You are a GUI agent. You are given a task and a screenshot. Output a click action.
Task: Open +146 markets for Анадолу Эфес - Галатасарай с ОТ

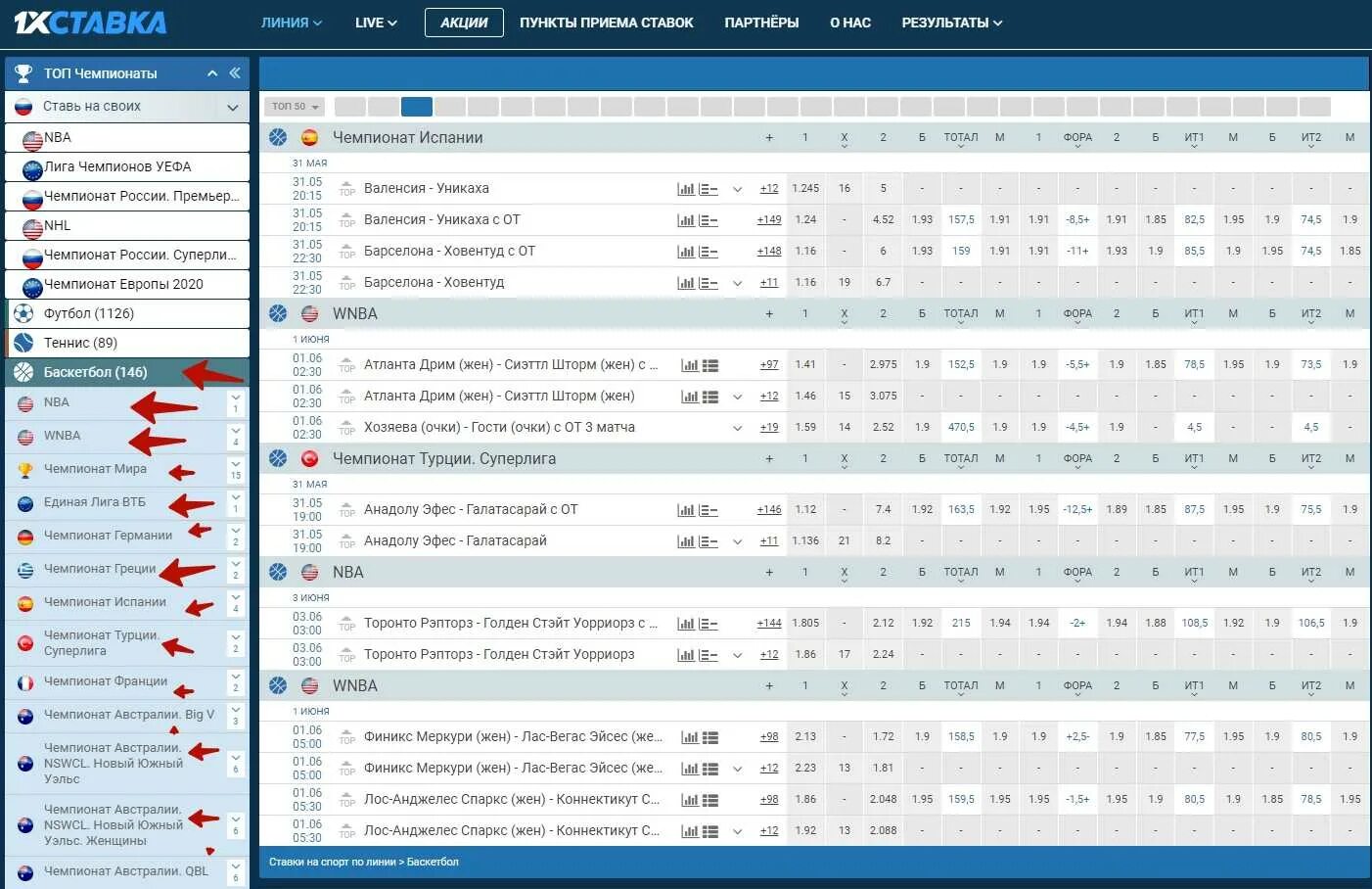pyautogui.click(x=769, y=510)
